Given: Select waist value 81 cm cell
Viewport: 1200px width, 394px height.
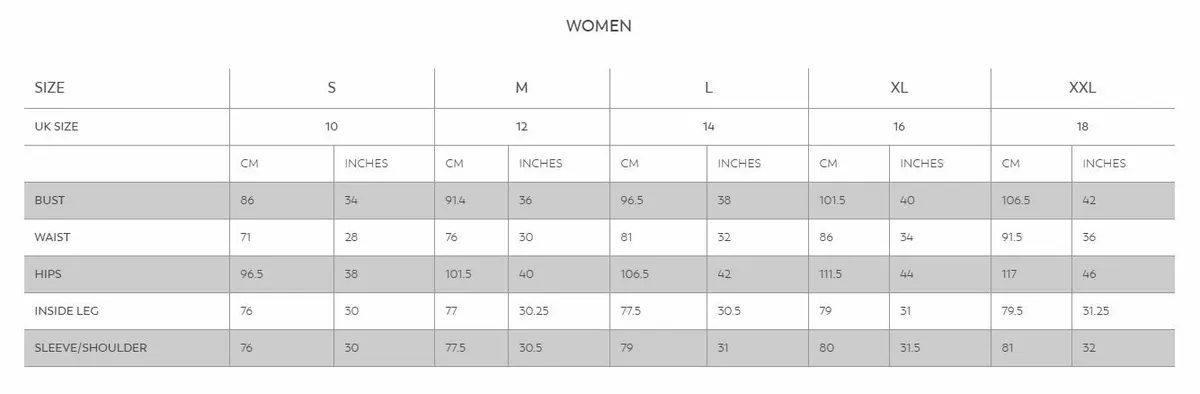Looking at the screenshot, I should [658, 238].
